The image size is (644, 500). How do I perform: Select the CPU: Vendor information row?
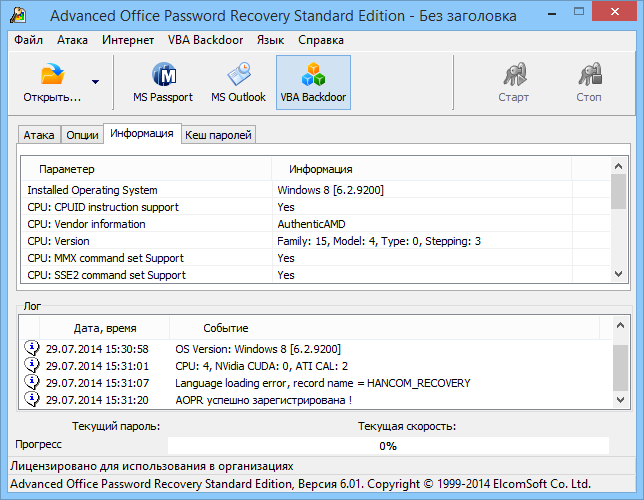(316, 224)
